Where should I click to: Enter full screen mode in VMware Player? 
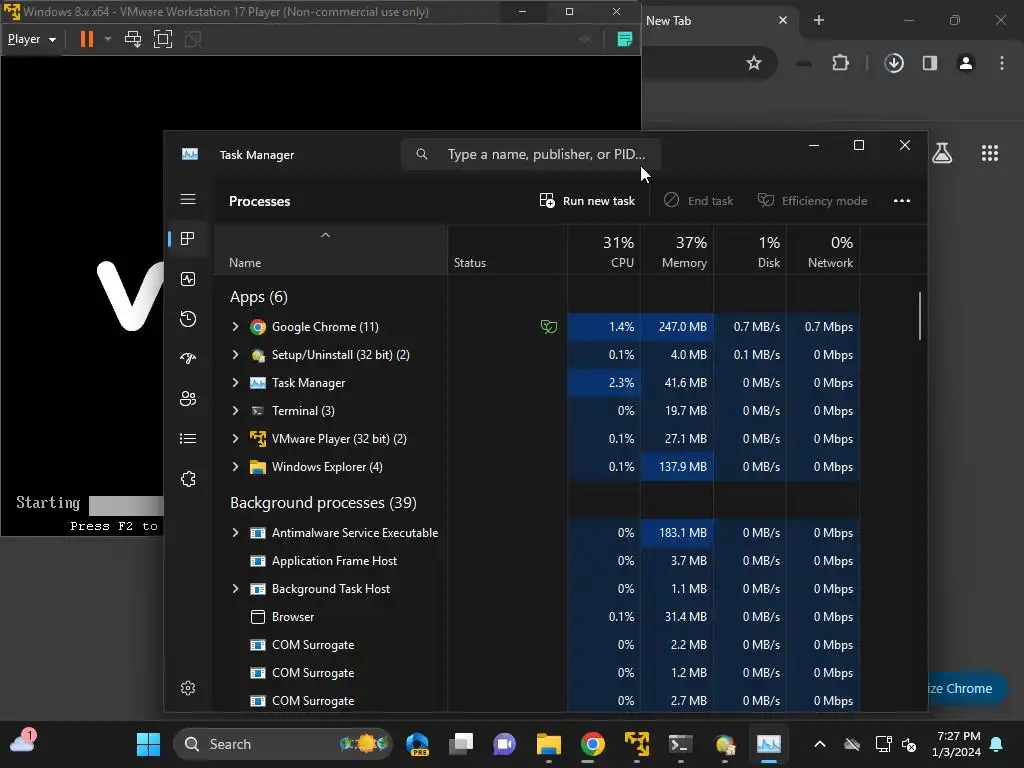tap(163, 39)
